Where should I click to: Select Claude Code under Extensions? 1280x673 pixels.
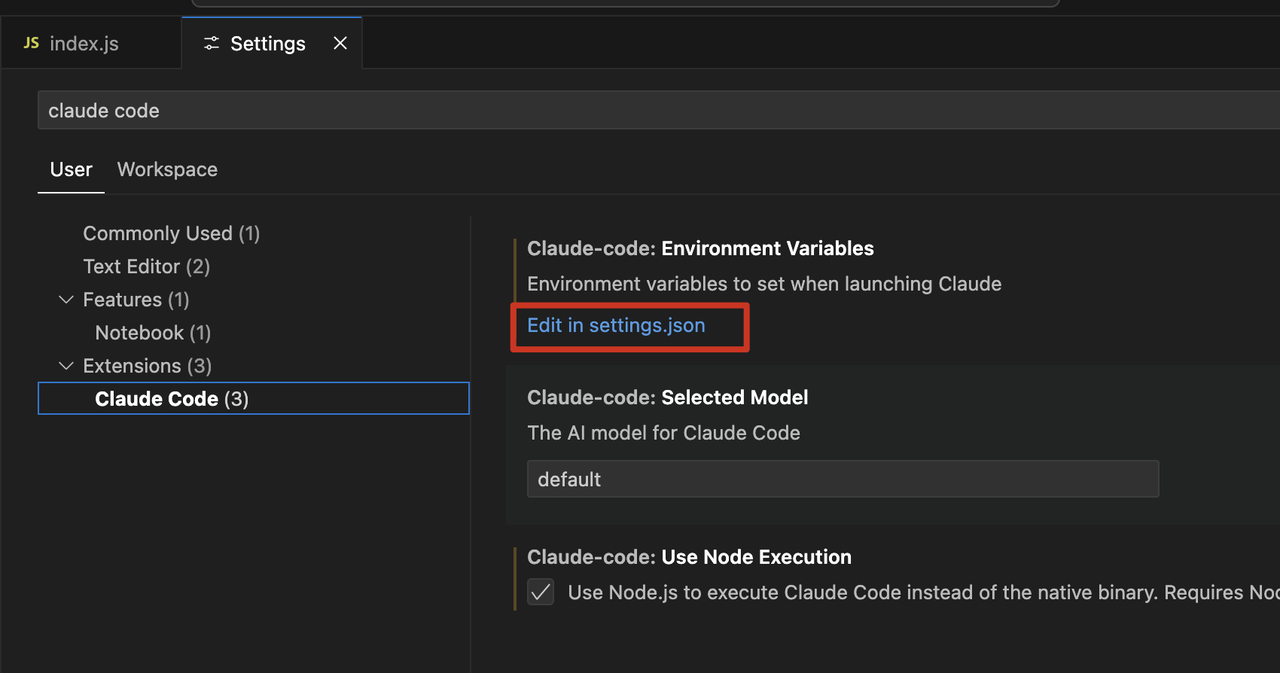pyautogui.click(x=171, y=398)
